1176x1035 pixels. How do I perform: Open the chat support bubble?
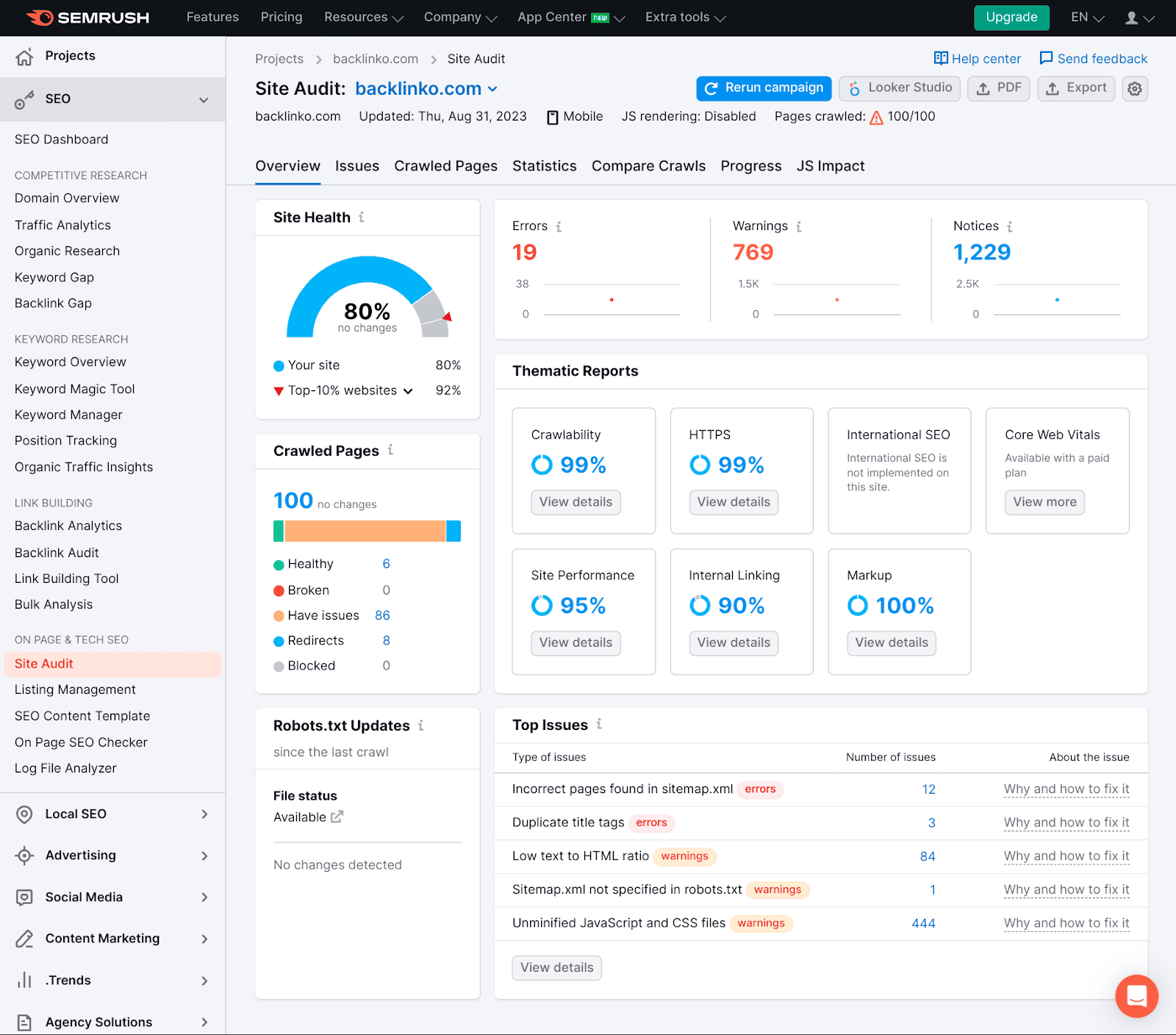pos(1136,996)
